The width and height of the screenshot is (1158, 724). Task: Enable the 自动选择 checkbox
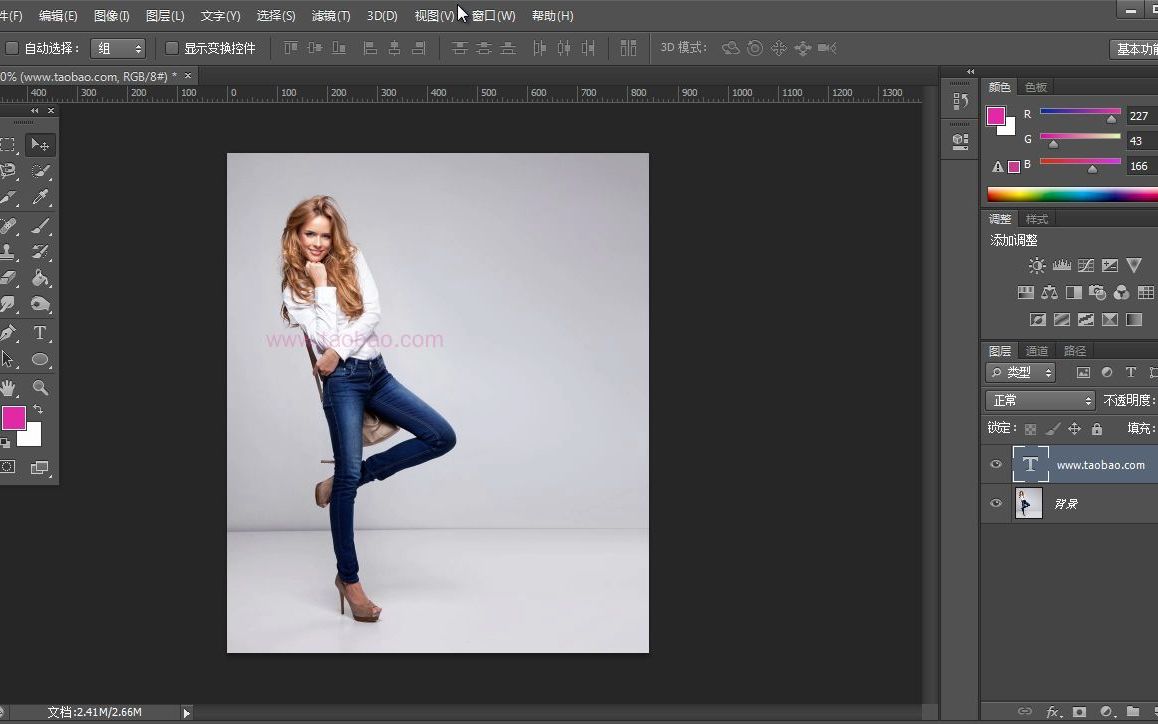point(12,47)
